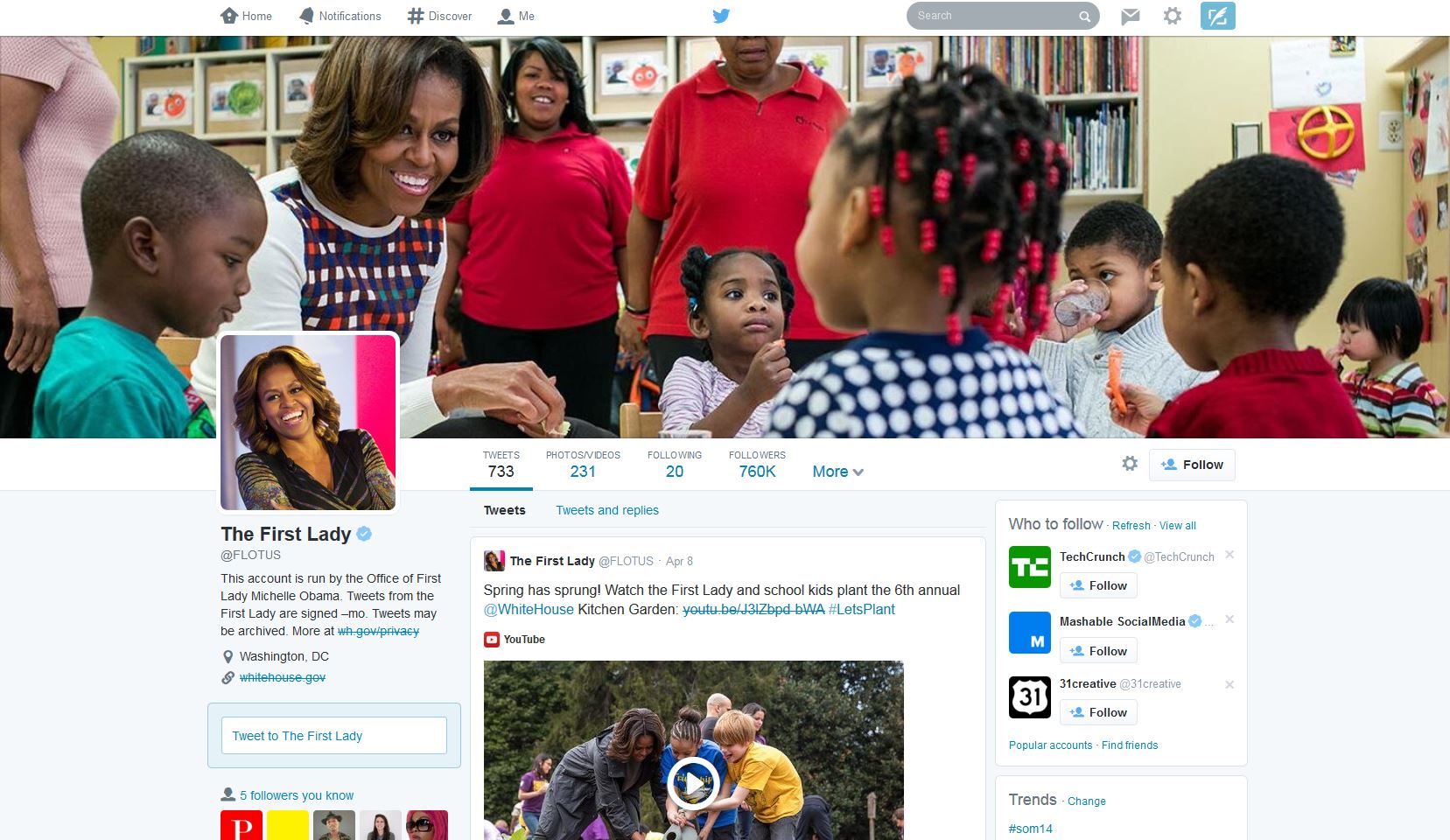Open the Discover navigation item

click(x=439, y=16)
